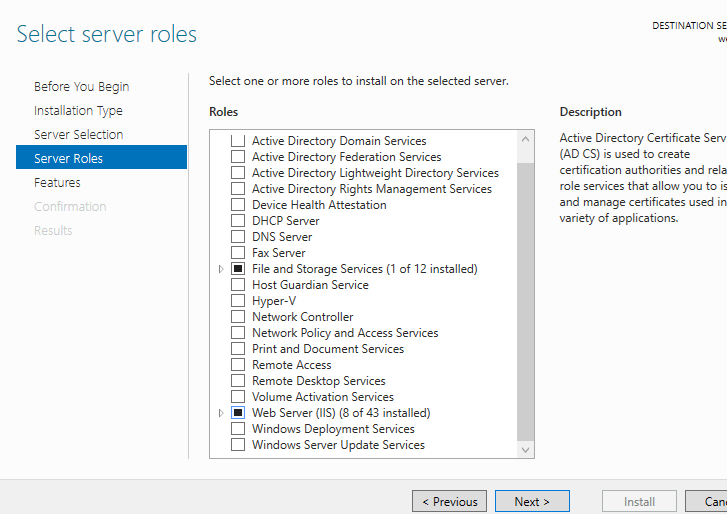This screenshot has width=727, height=514.
Task: Jump to the Features step
Action: [x=57, y=183]
